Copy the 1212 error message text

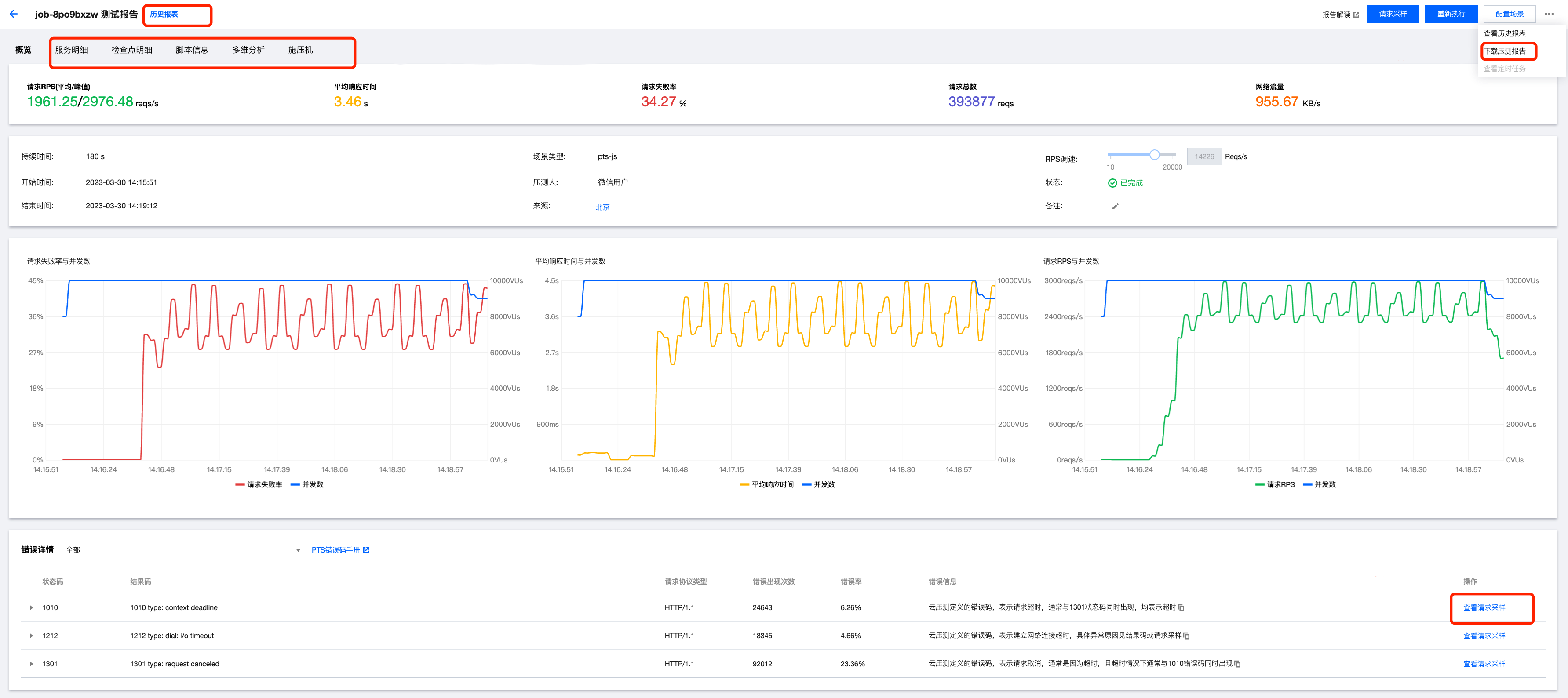(1186, 636)
